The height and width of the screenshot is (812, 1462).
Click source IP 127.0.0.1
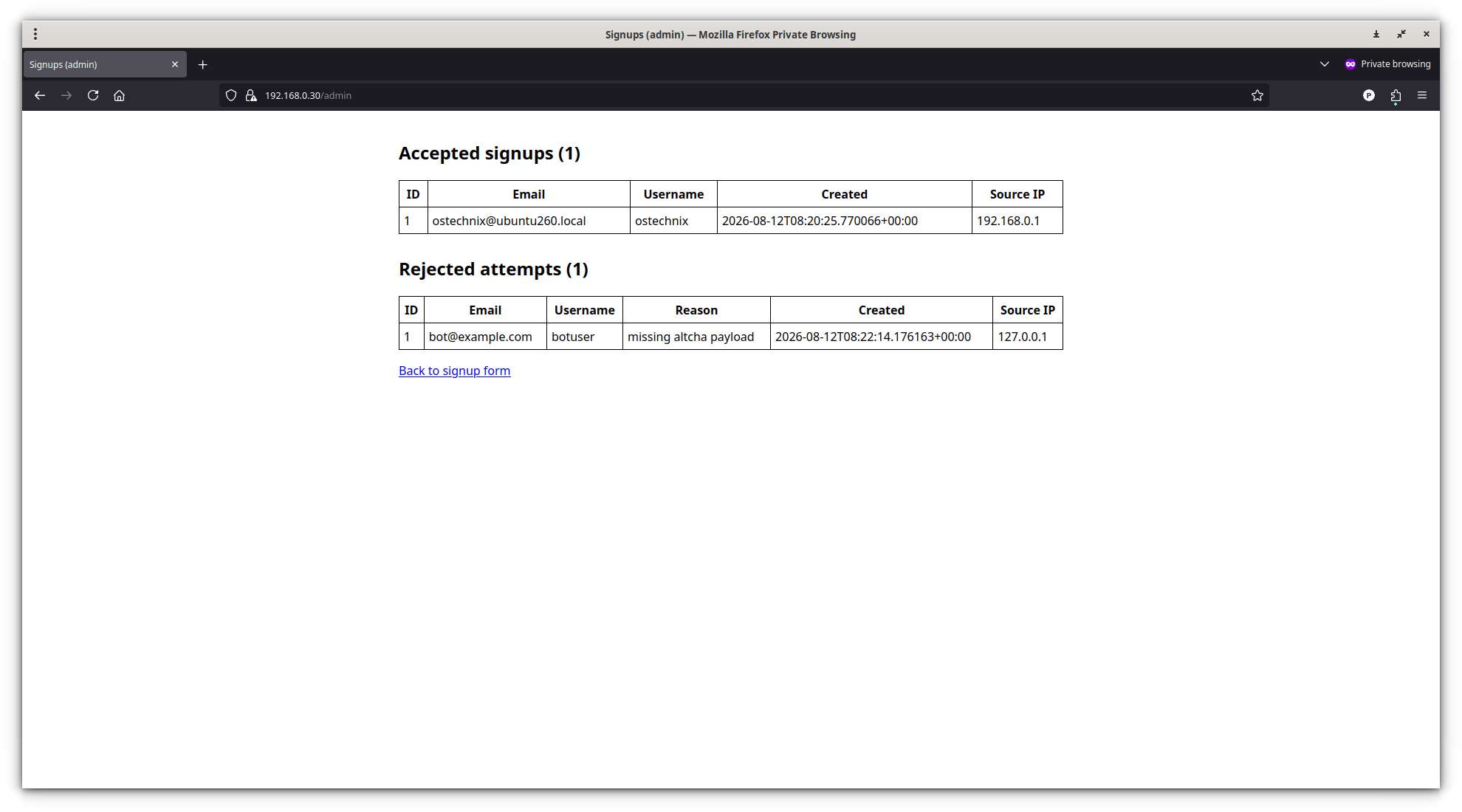[x=1028, y=337]
